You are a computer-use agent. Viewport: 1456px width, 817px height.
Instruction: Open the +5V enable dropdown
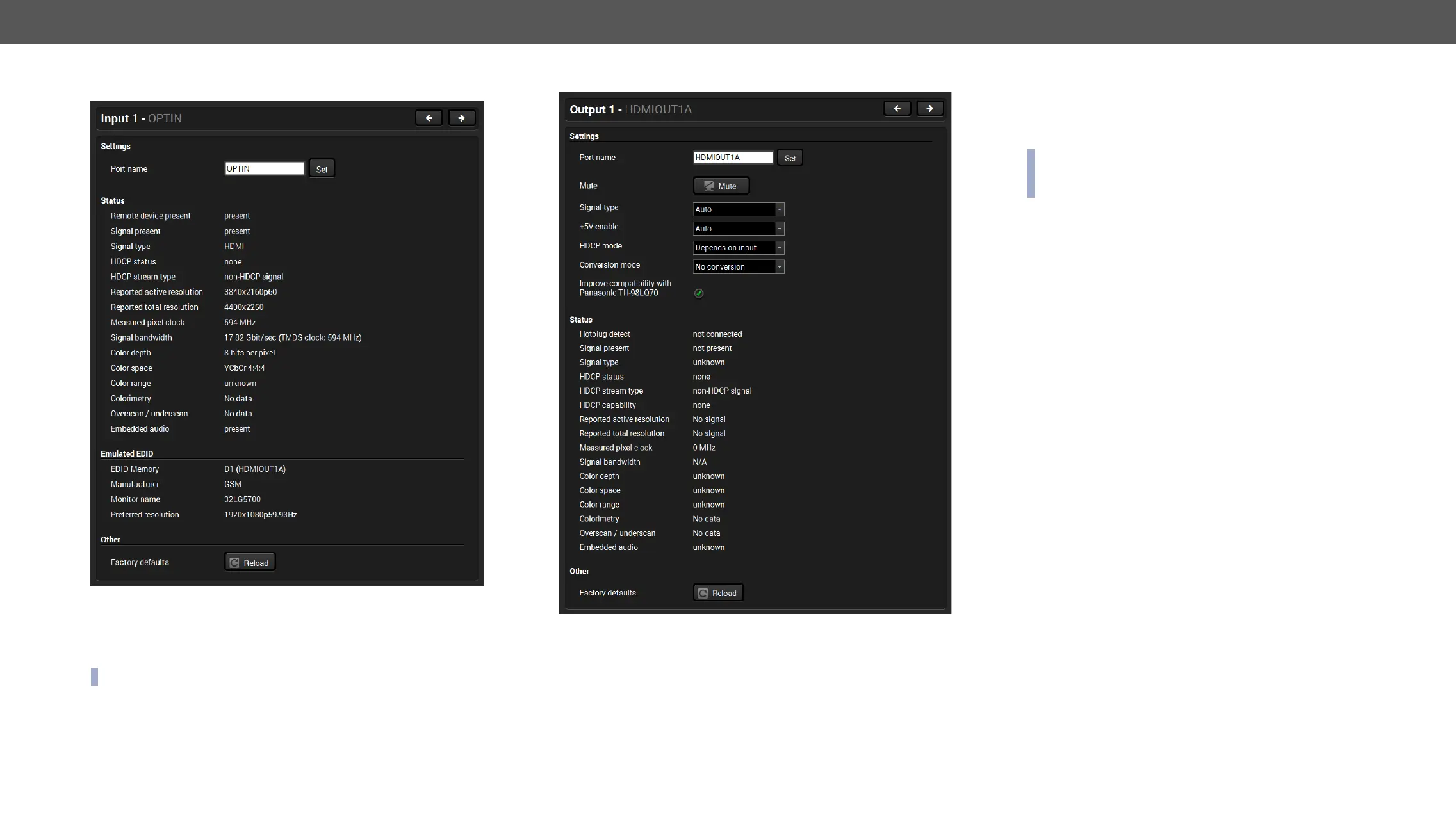point(739,229)
